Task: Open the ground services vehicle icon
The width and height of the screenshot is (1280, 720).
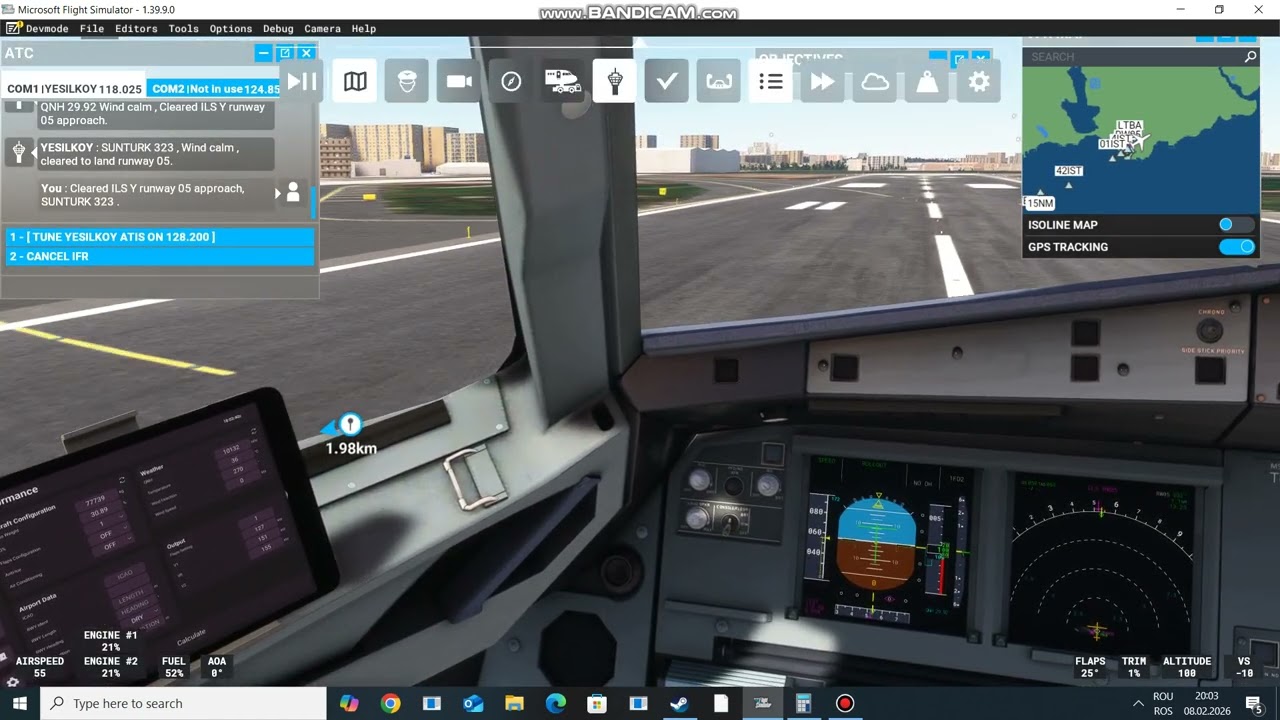Action: pyautogui.click(x=563, y=81)
